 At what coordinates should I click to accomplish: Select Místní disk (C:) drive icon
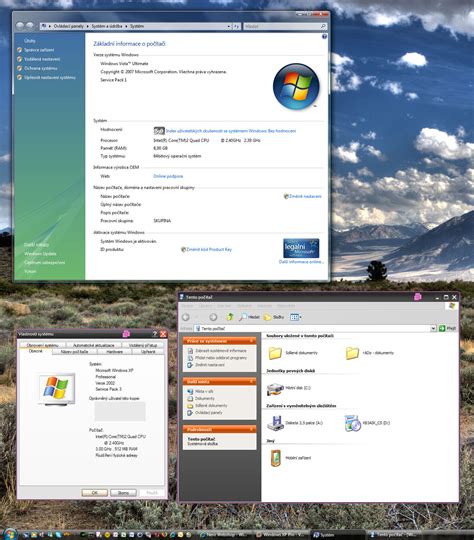(x=275, y=388)
